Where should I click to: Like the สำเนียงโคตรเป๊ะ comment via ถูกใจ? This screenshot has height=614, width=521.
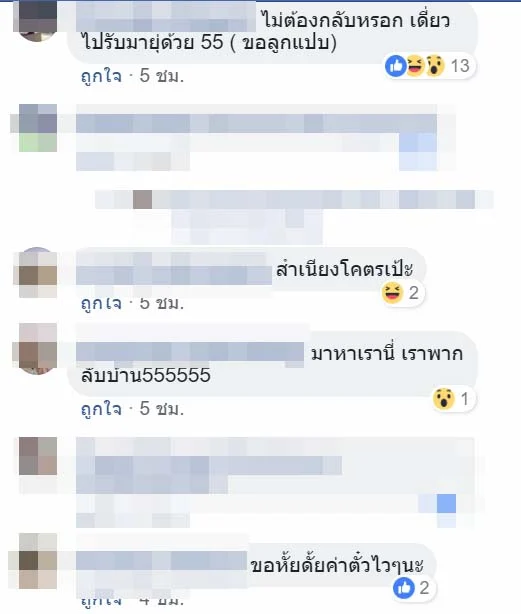101,303
